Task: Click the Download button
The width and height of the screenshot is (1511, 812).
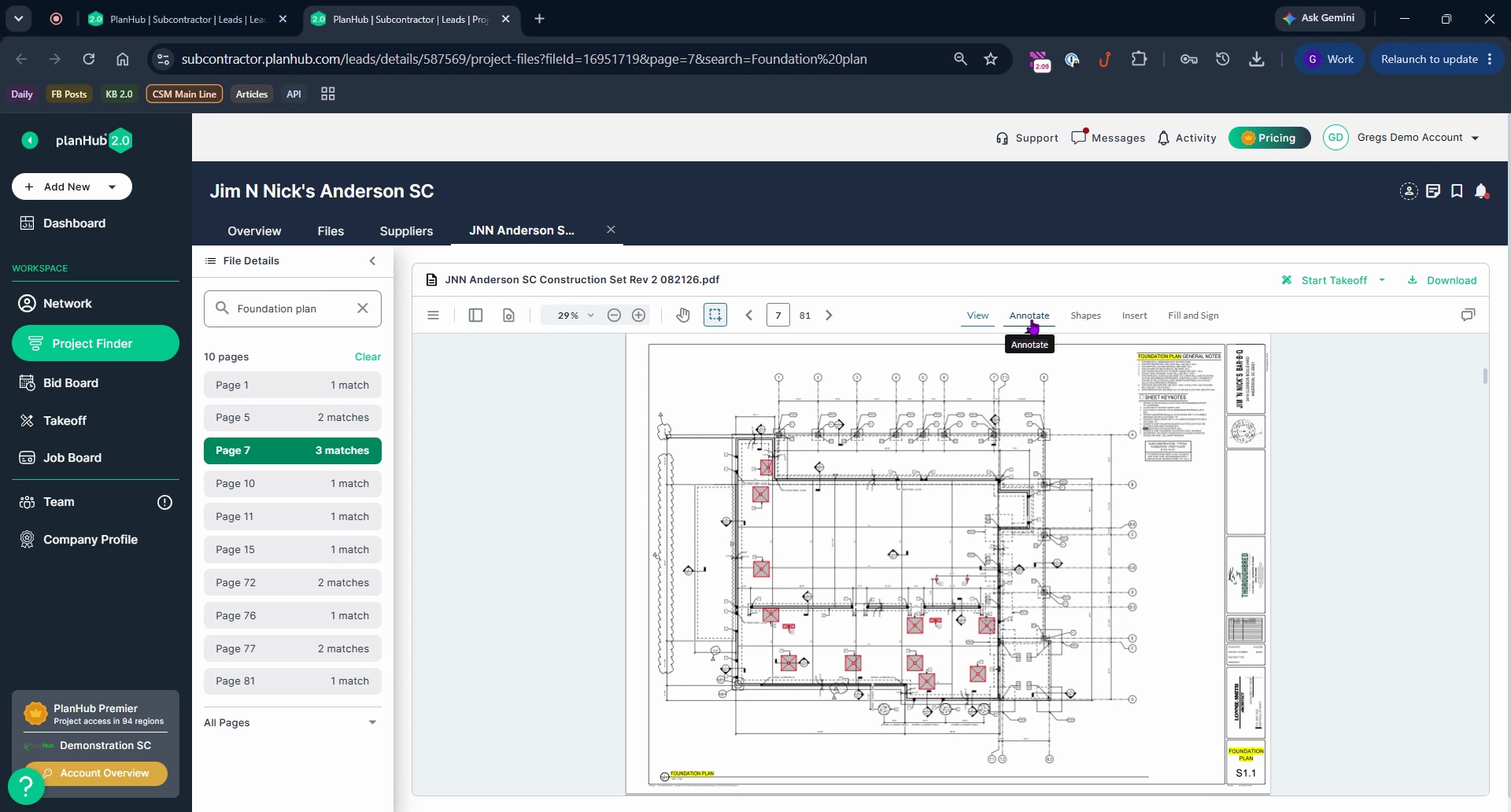Action: click(1442, 280)
